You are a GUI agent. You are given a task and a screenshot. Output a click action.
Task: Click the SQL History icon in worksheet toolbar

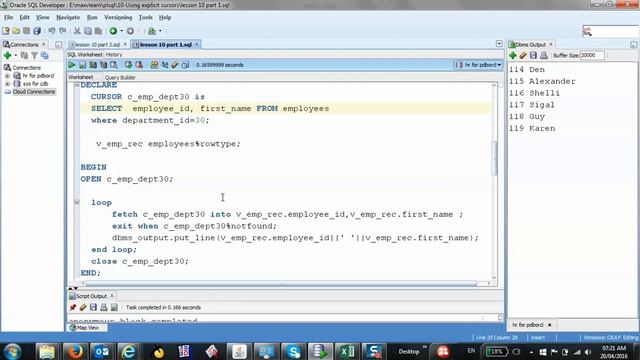(x=185, y=65)
